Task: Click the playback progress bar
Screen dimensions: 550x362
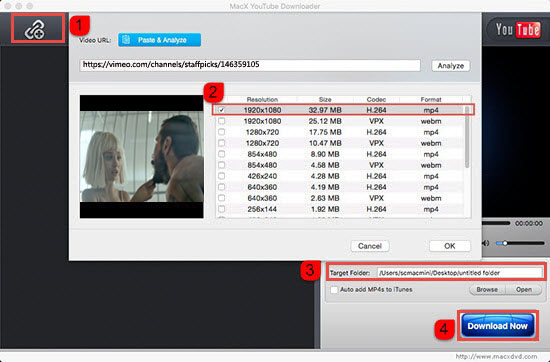Action: (496, 223)
